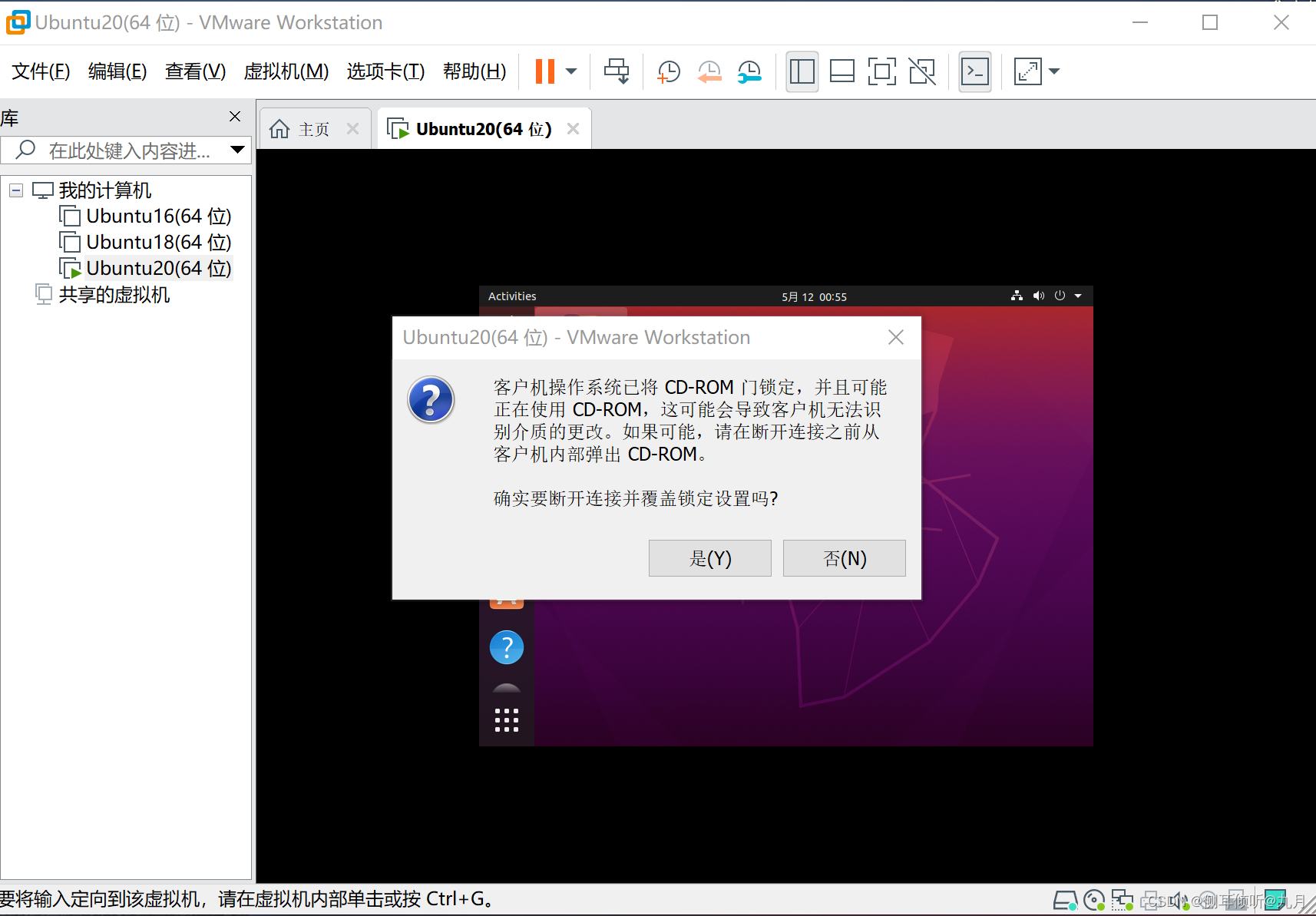
Task: Click the Revert Snapshot toolbar icon
Action: [x=709, y=71]
